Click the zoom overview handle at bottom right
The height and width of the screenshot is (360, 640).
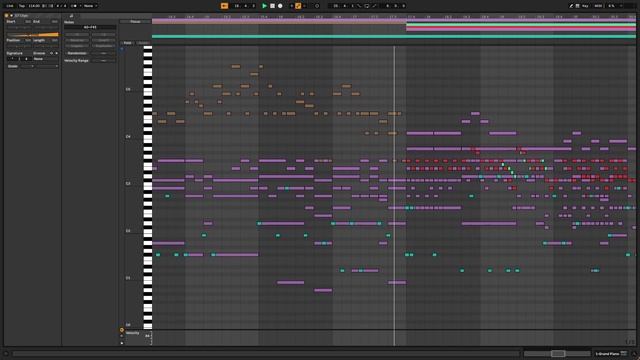tap(558, 353)
